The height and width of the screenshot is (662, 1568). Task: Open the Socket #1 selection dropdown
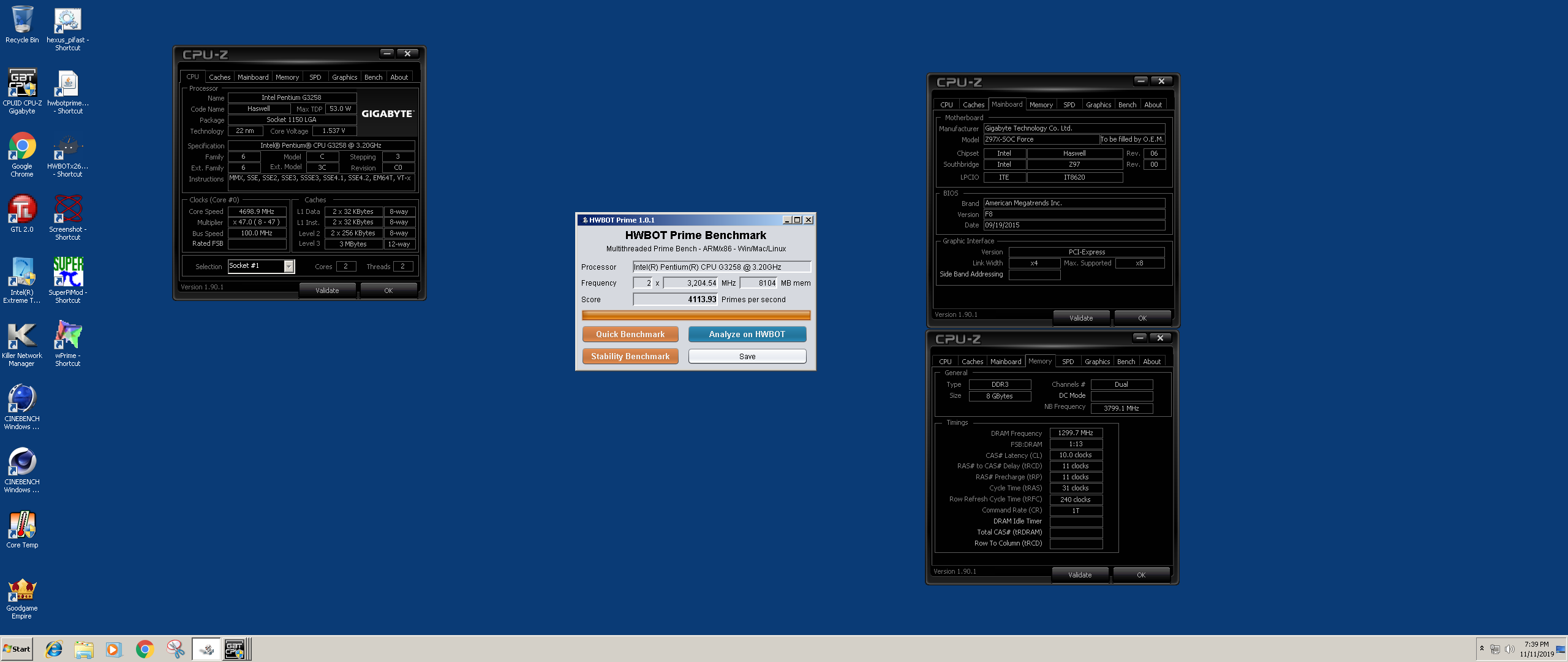point(262,266)
